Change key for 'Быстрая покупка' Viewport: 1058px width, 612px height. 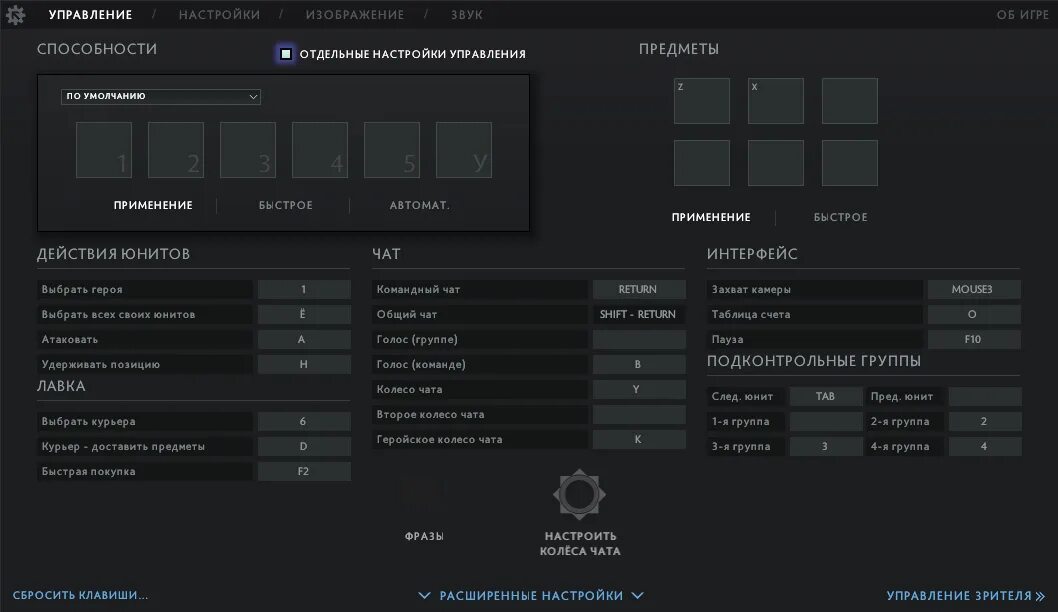[304, 472]
